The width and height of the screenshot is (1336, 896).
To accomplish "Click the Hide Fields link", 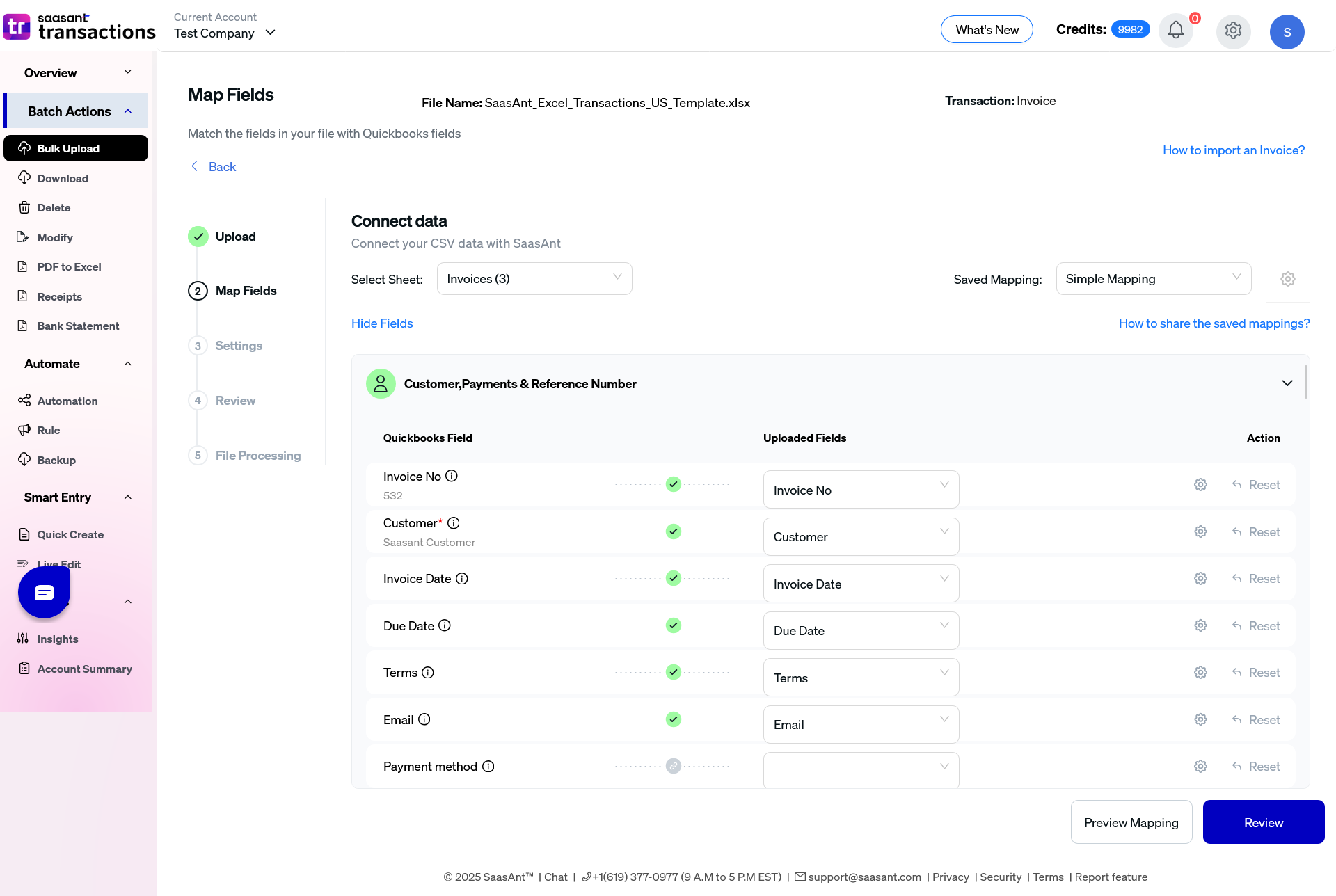I will tap(382, 323).
